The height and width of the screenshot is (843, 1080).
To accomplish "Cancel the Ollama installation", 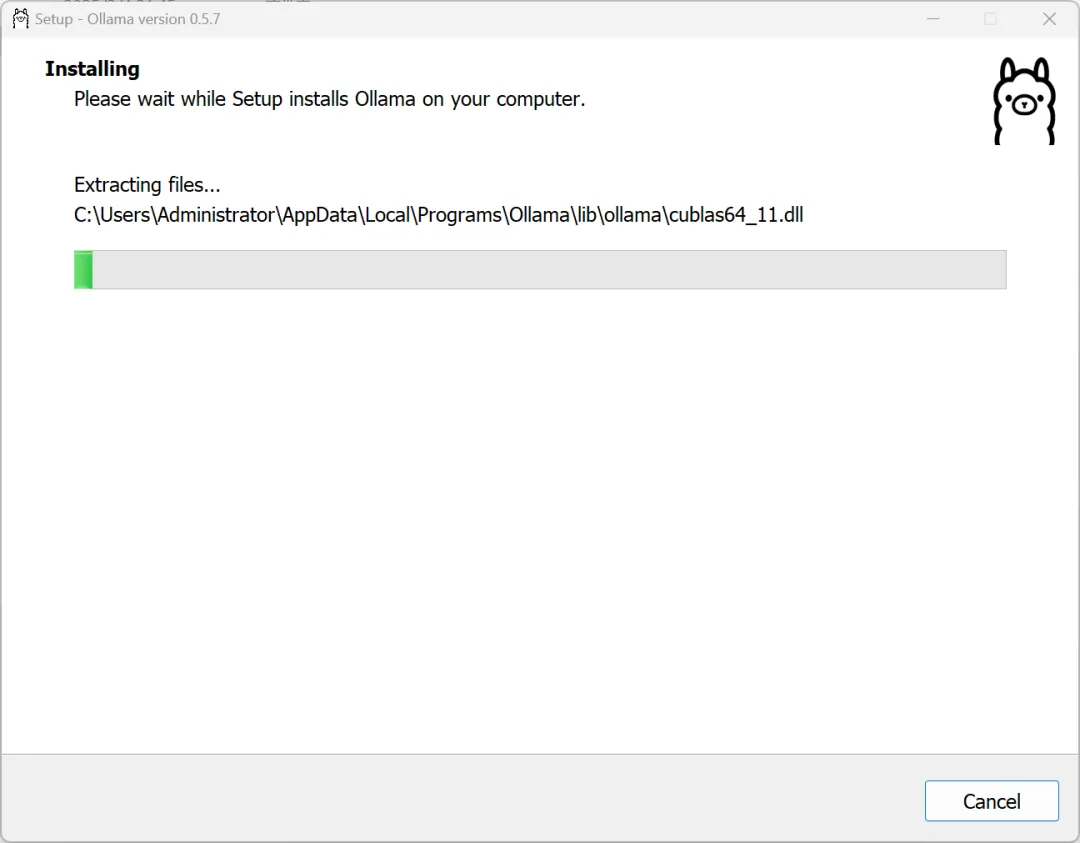I will pyautogui.click(x=991, y=801).
